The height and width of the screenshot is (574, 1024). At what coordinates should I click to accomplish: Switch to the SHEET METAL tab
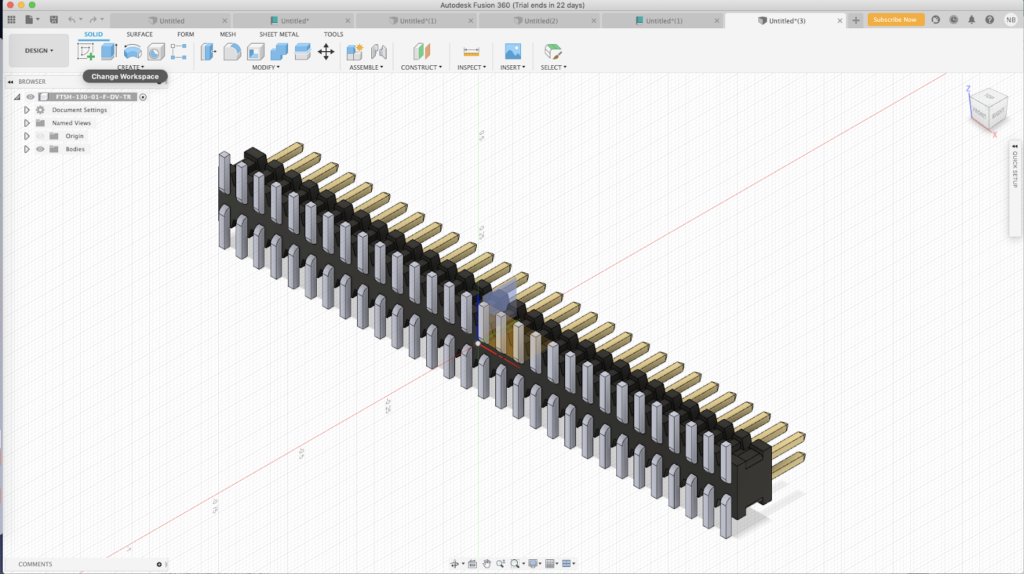(279, 34)
